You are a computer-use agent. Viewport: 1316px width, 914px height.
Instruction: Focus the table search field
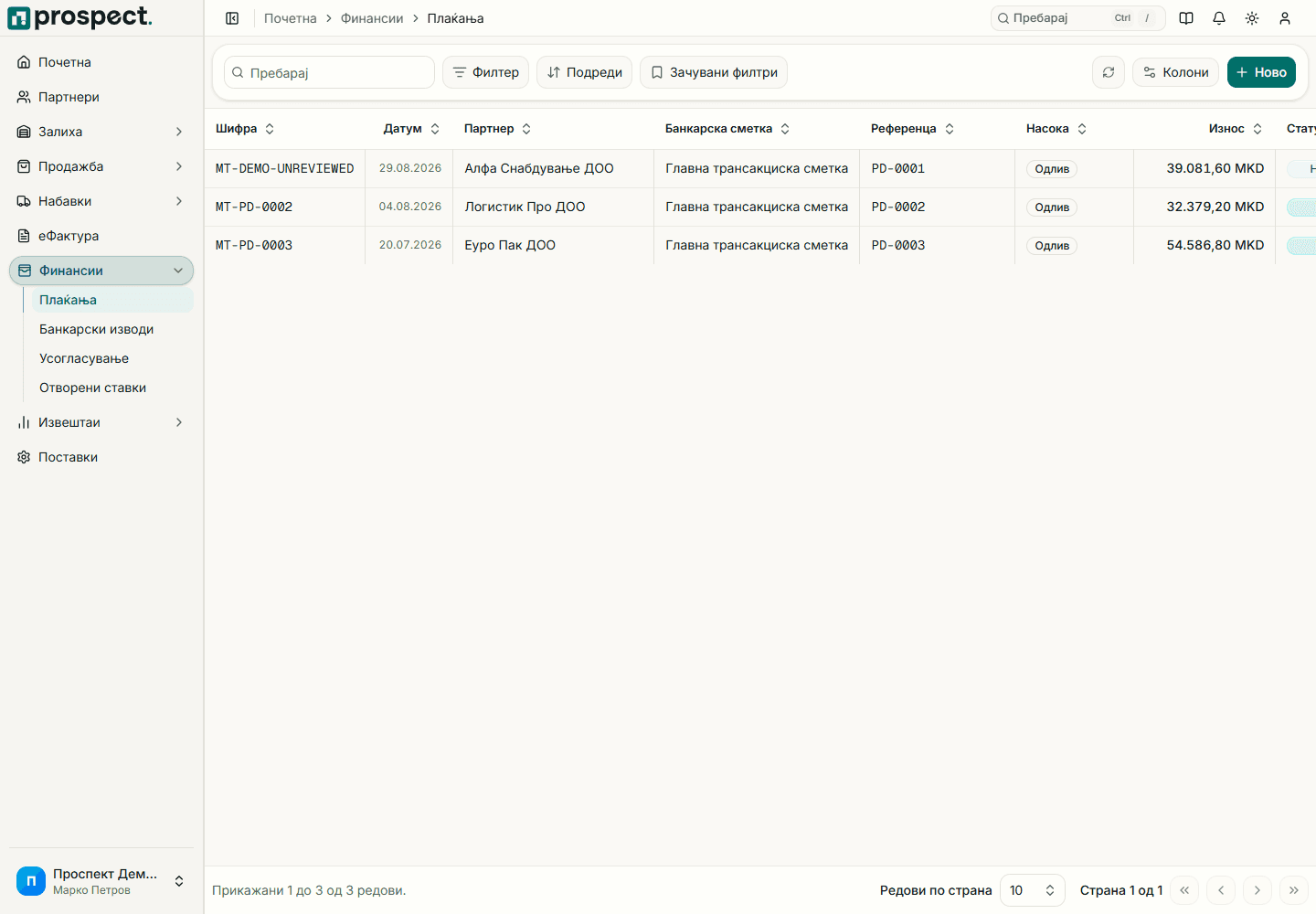(329, 72)
